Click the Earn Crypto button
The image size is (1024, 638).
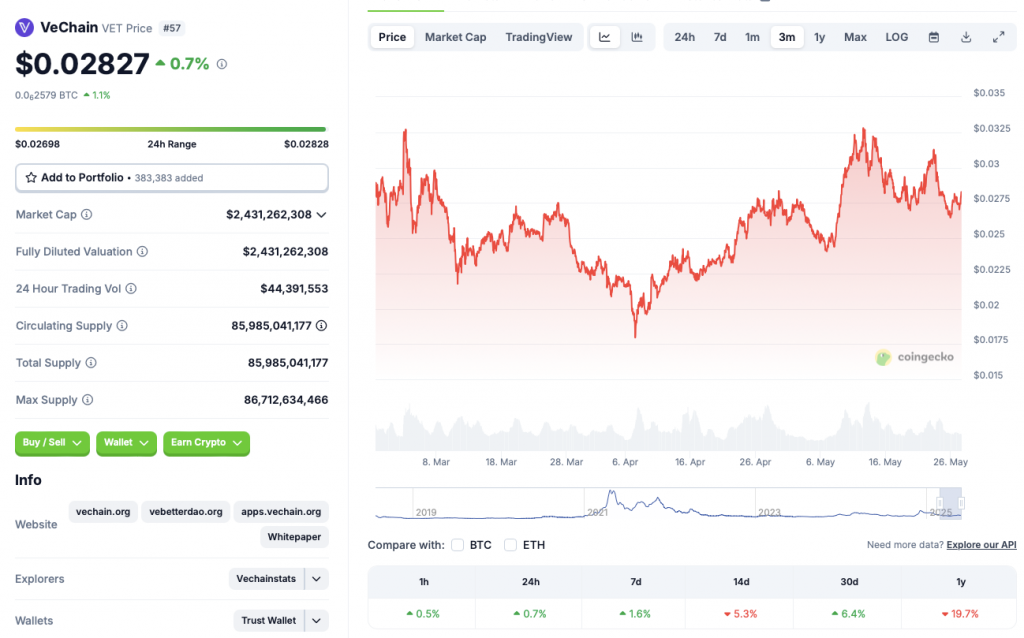click(x=206, y=443)
